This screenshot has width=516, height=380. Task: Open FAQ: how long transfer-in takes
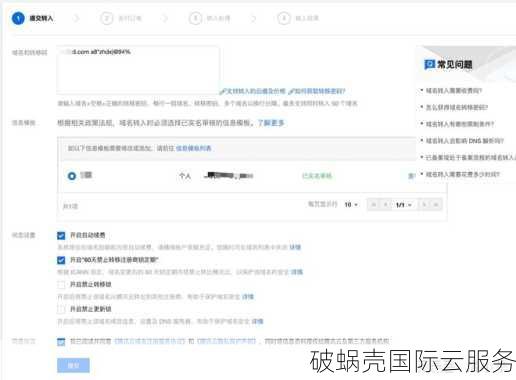click(462, 174)
